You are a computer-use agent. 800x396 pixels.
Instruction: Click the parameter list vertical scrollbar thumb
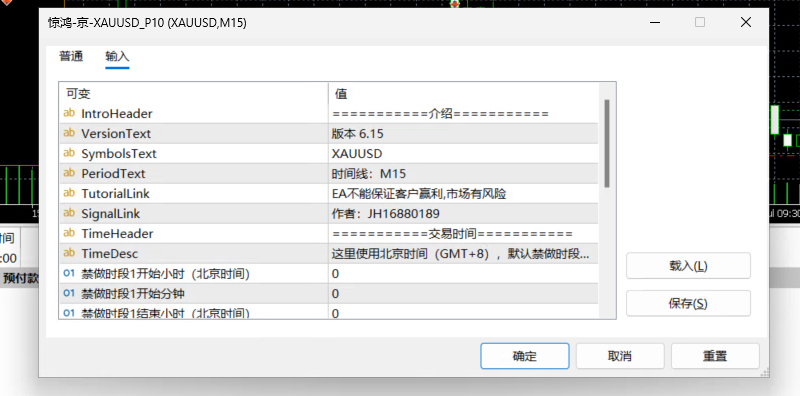pyautogui.click(x=607, y=143)
